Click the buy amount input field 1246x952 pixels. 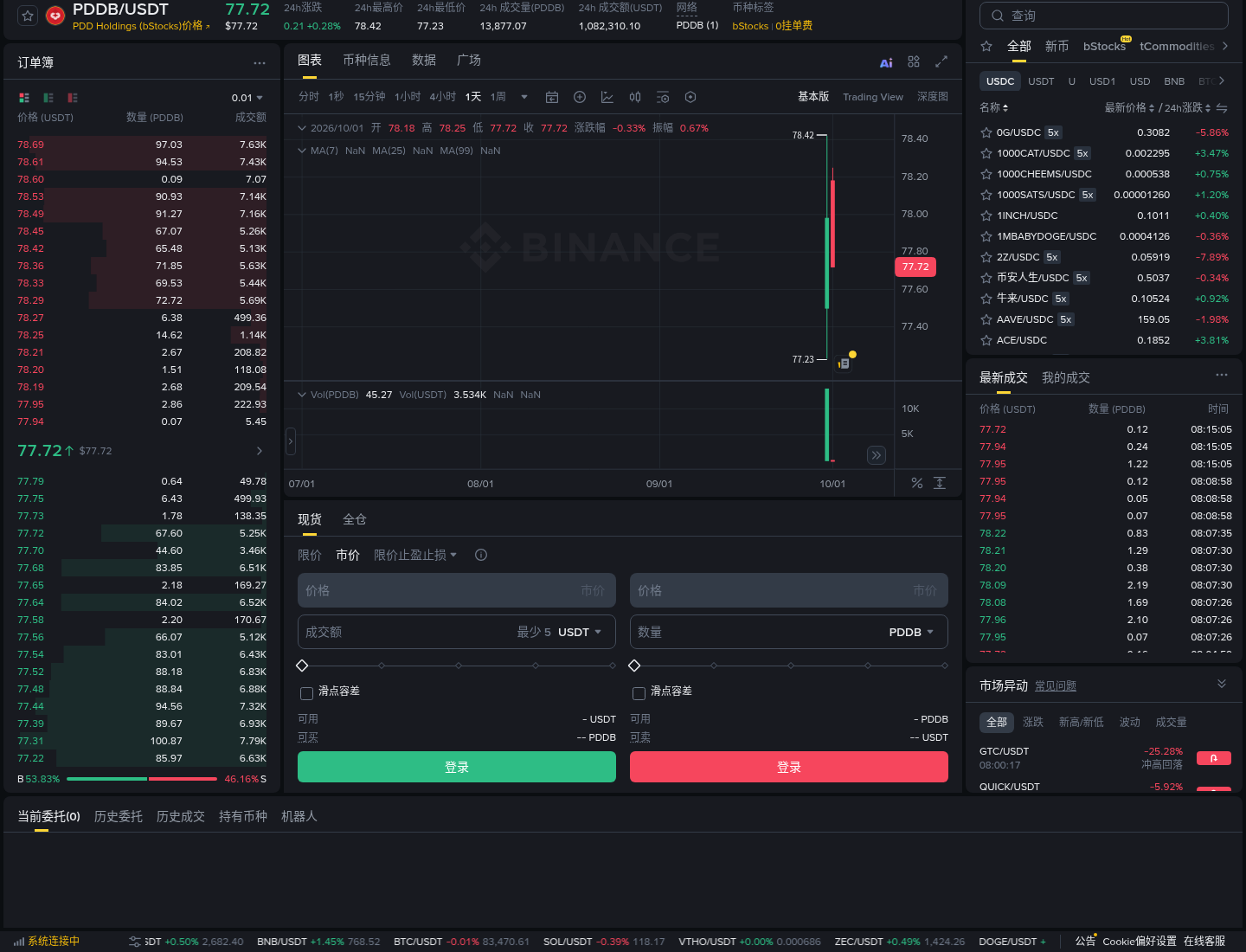(457, 632)
